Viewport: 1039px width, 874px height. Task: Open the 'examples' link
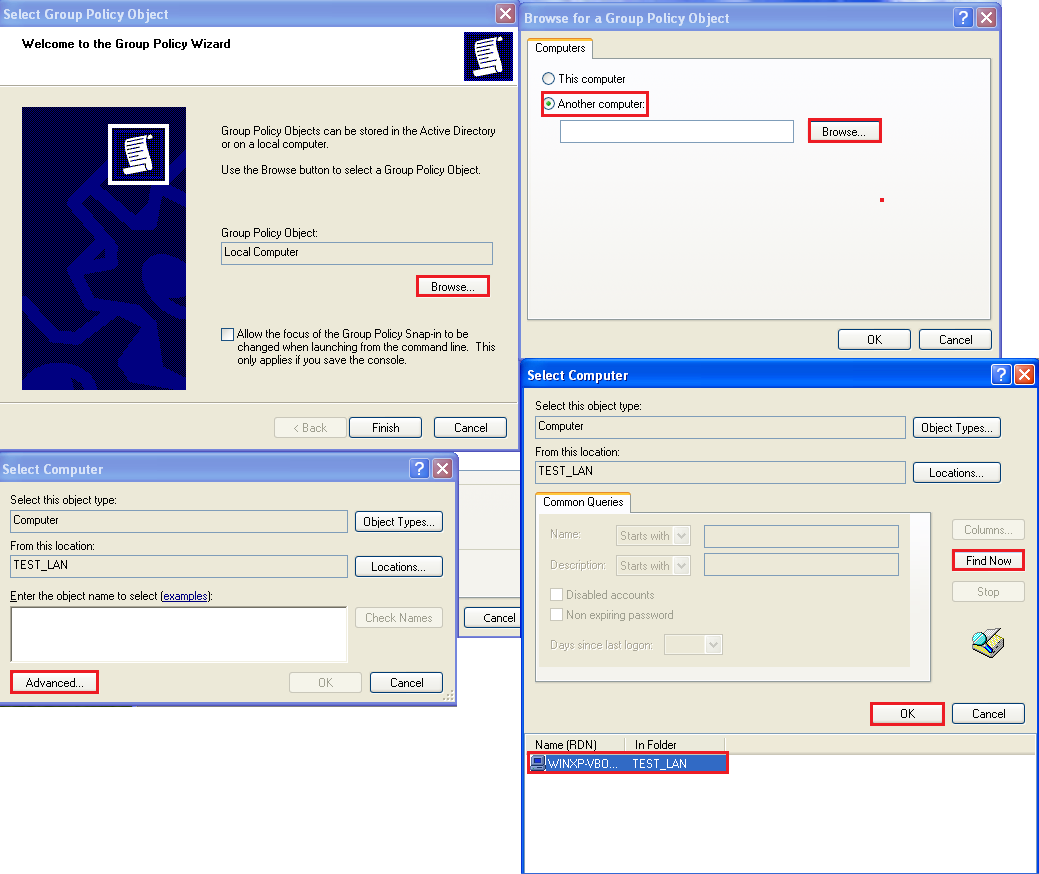pos(185,596)
